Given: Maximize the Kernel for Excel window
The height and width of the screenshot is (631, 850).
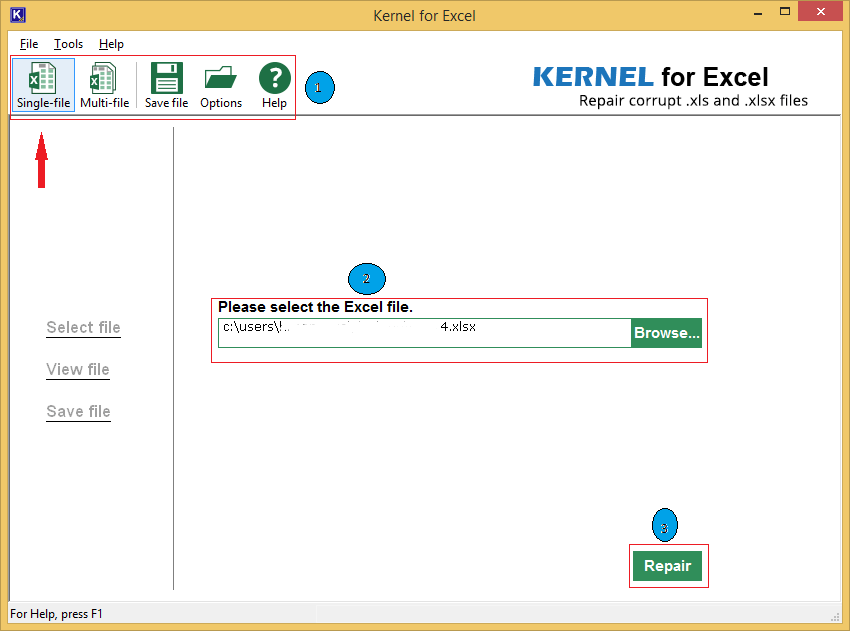Looking at the screenshot, I should (784, 11).
